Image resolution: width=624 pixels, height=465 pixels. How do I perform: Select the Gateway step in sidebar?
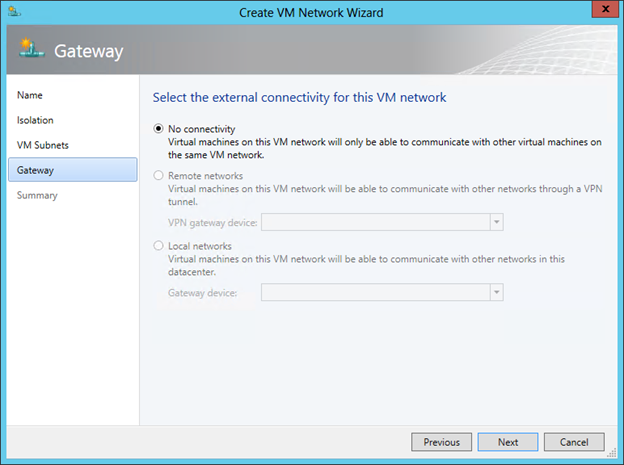pos(36,170)
